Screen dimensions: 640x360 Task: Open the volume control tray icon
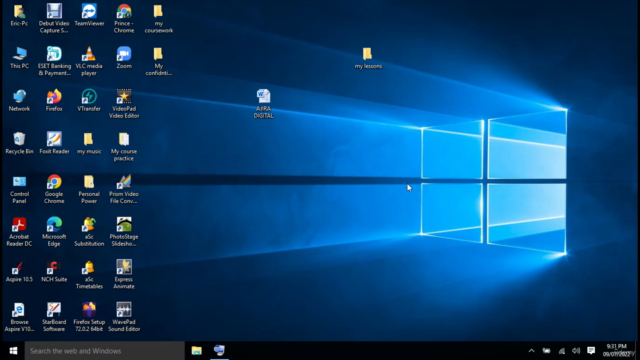pyautogui.click(x=576, y=351)
